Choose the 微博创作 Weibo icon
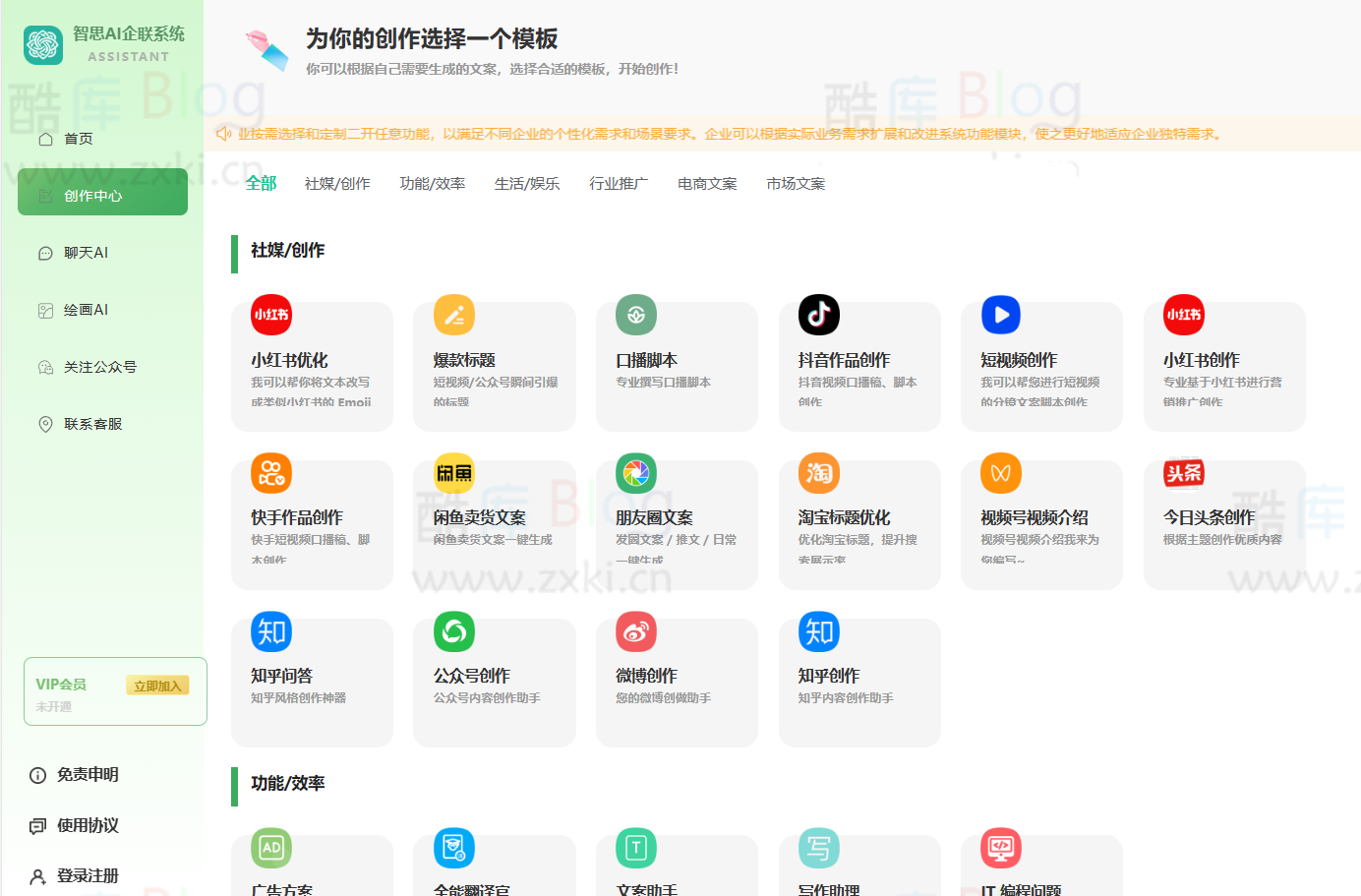The image size is (1361, 896). [636, 631]
